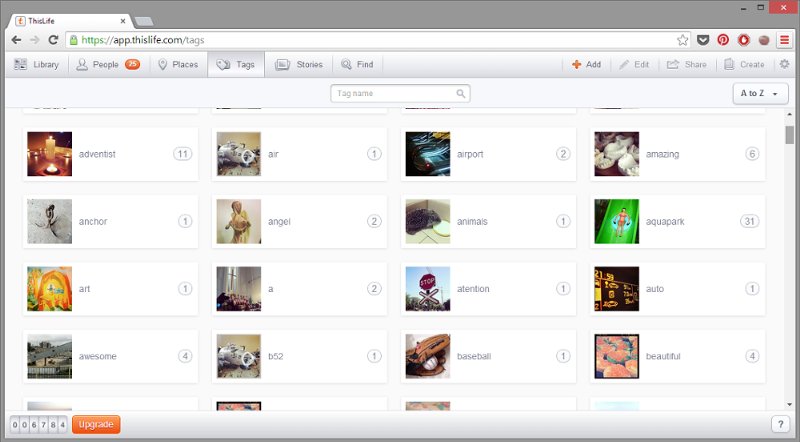Click the address bar URL
Image resolution: width=800 pixels, height=442 pixels.
143,40
